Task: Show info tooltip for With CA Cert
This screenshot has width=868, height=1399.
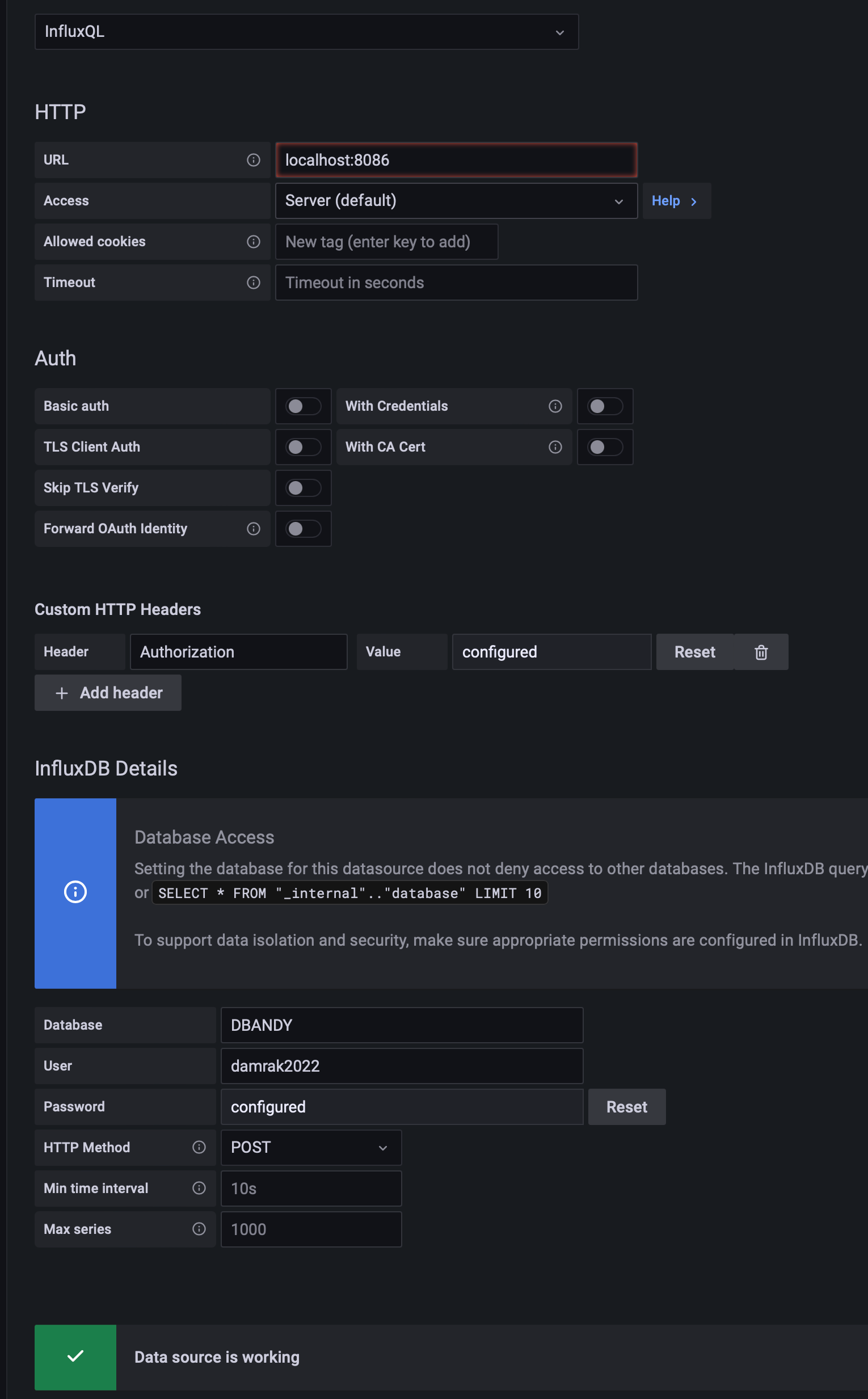Action: 555,447
